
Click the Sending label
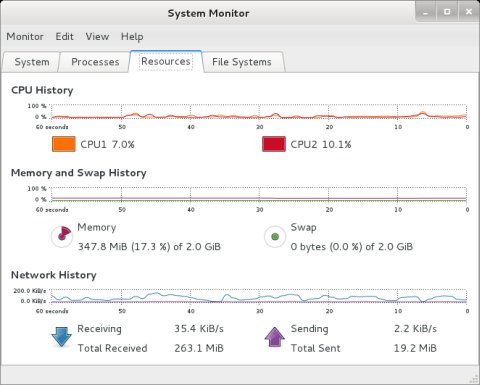point(309,329)
